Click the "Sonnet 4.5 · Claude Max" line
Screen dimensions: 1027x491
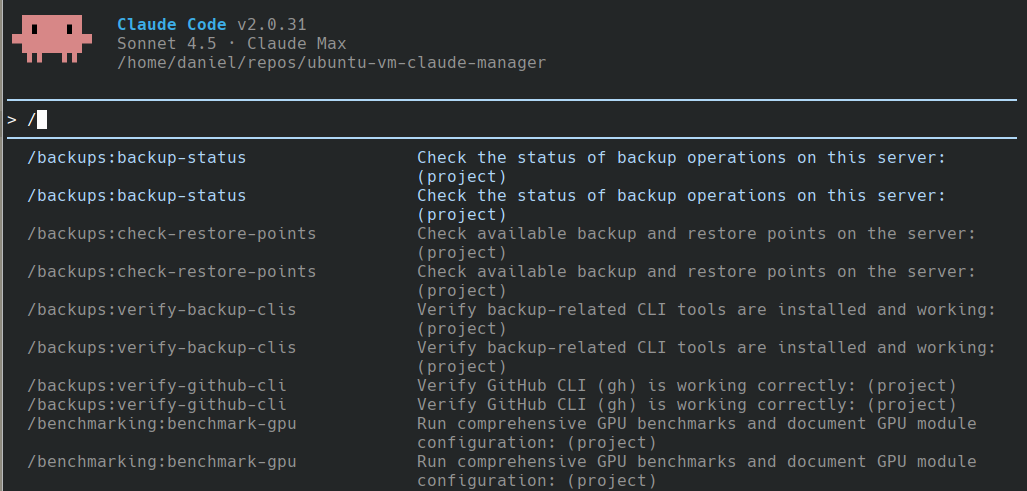232,44
